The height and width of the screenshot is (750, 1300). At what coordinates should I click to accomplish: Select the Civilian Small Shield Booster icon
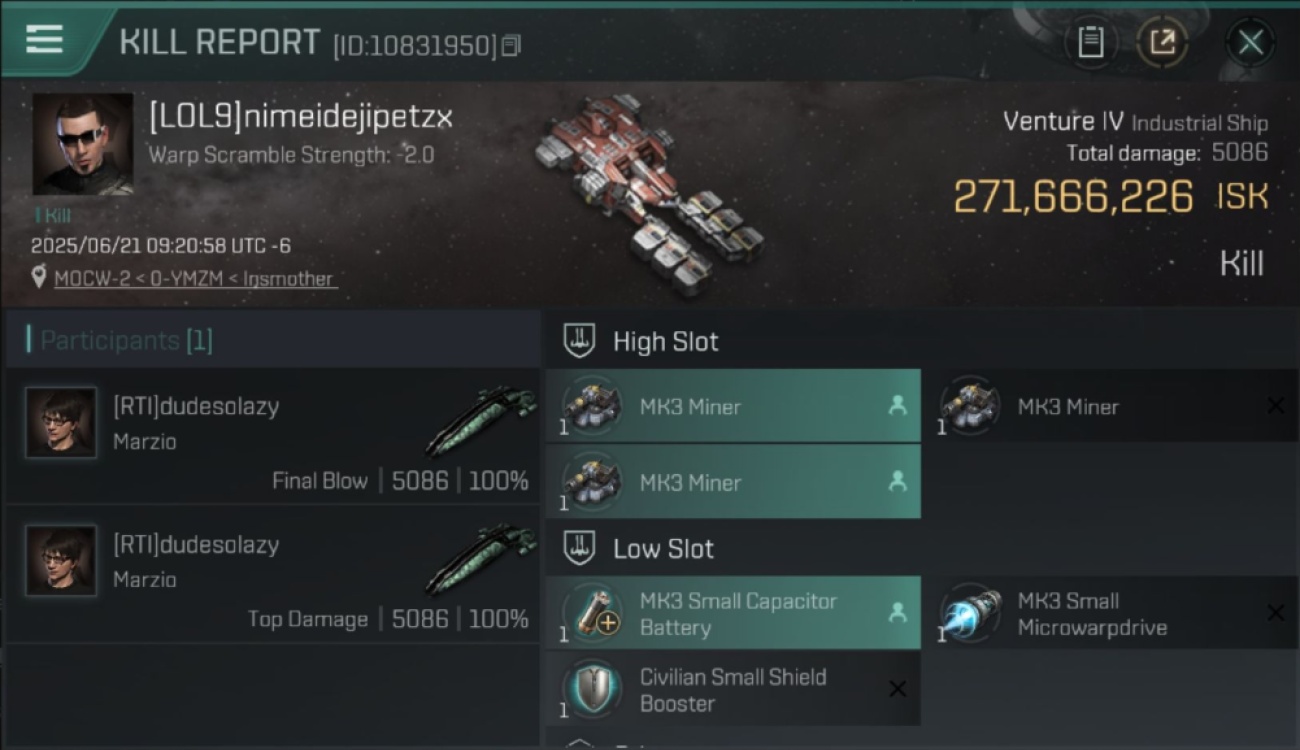[x=593, y=689]
